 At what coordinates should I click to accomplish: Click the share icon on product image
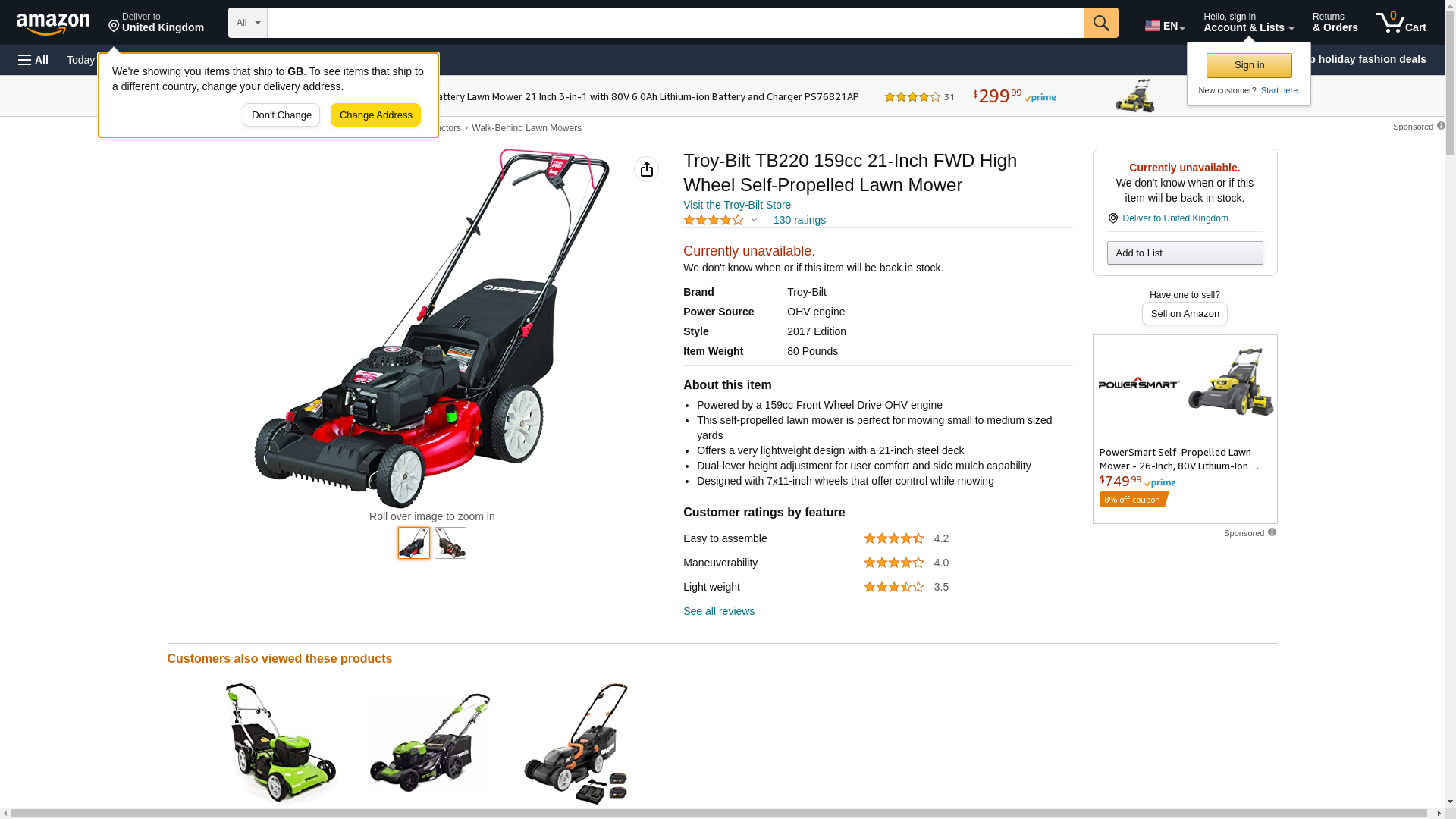(646, 169)
